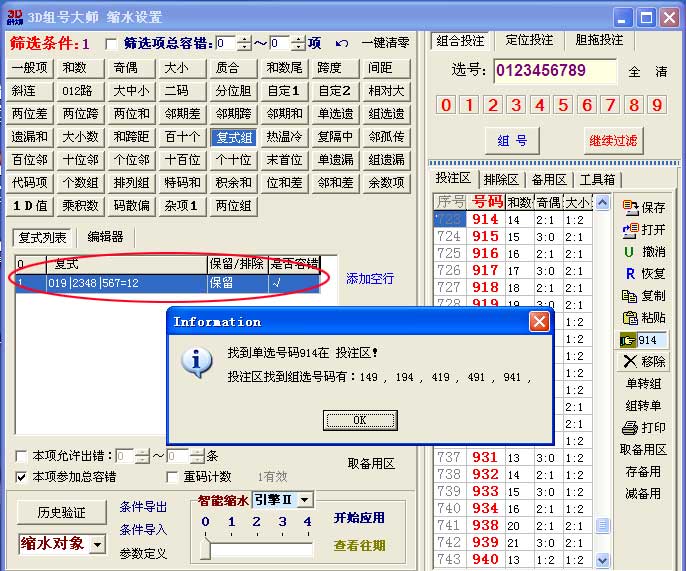Print the list with the 打印 icon
This screenshot has height=571, width=686.
644,428
